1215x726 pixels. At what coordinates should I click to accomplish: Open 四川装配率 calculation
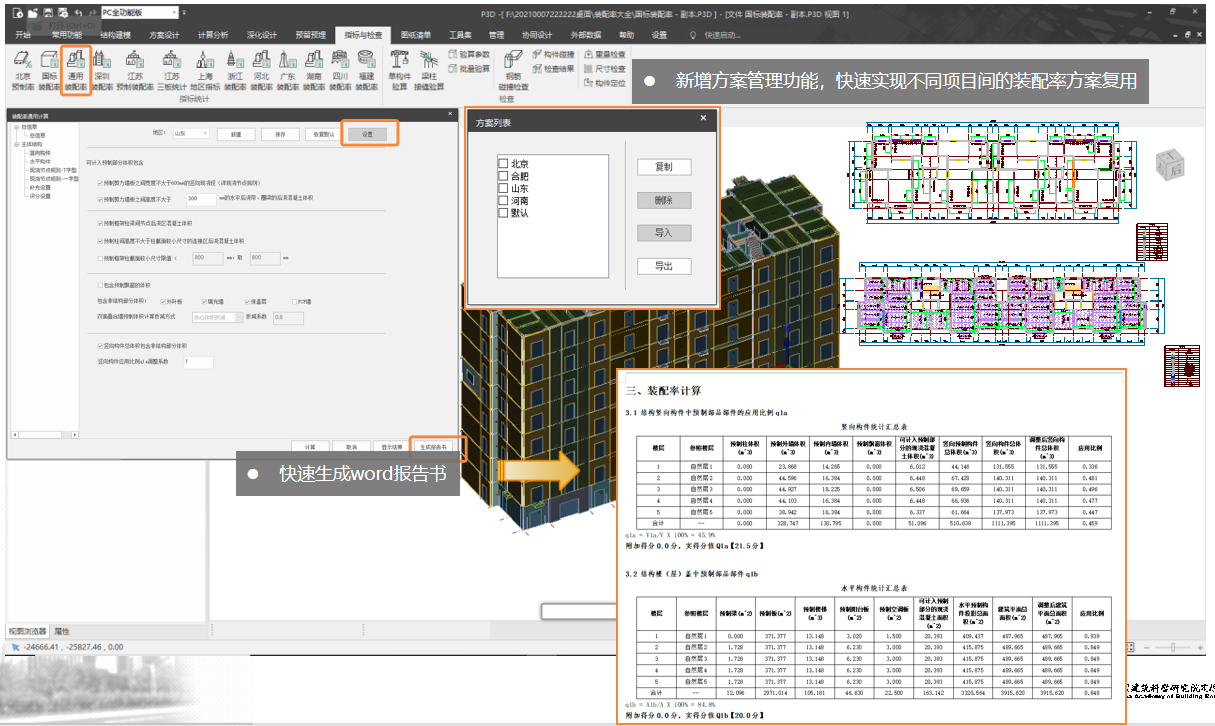tap(340, 70)
